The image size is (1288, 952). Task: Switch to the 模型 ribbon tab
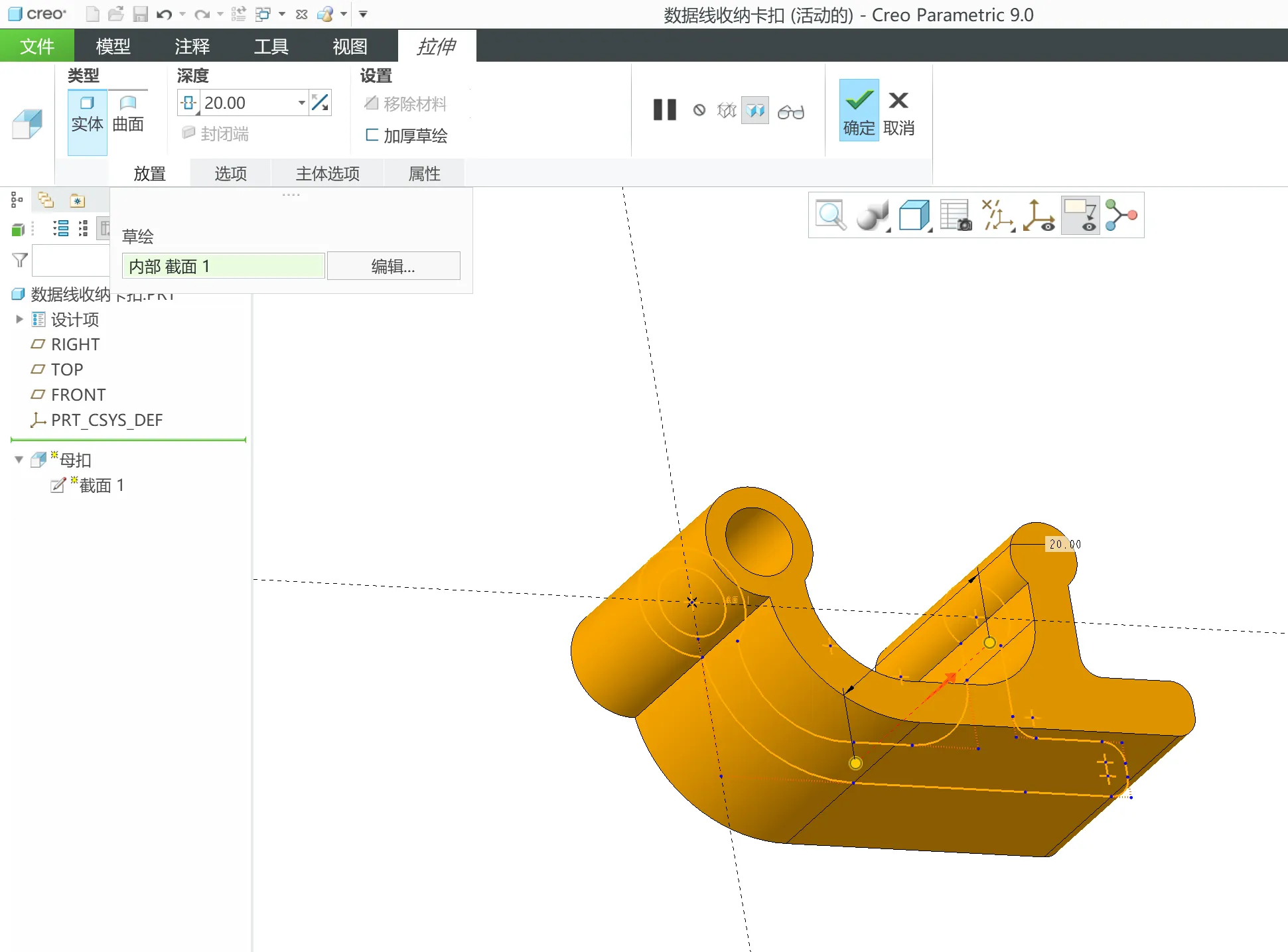(x=113, y=46)
